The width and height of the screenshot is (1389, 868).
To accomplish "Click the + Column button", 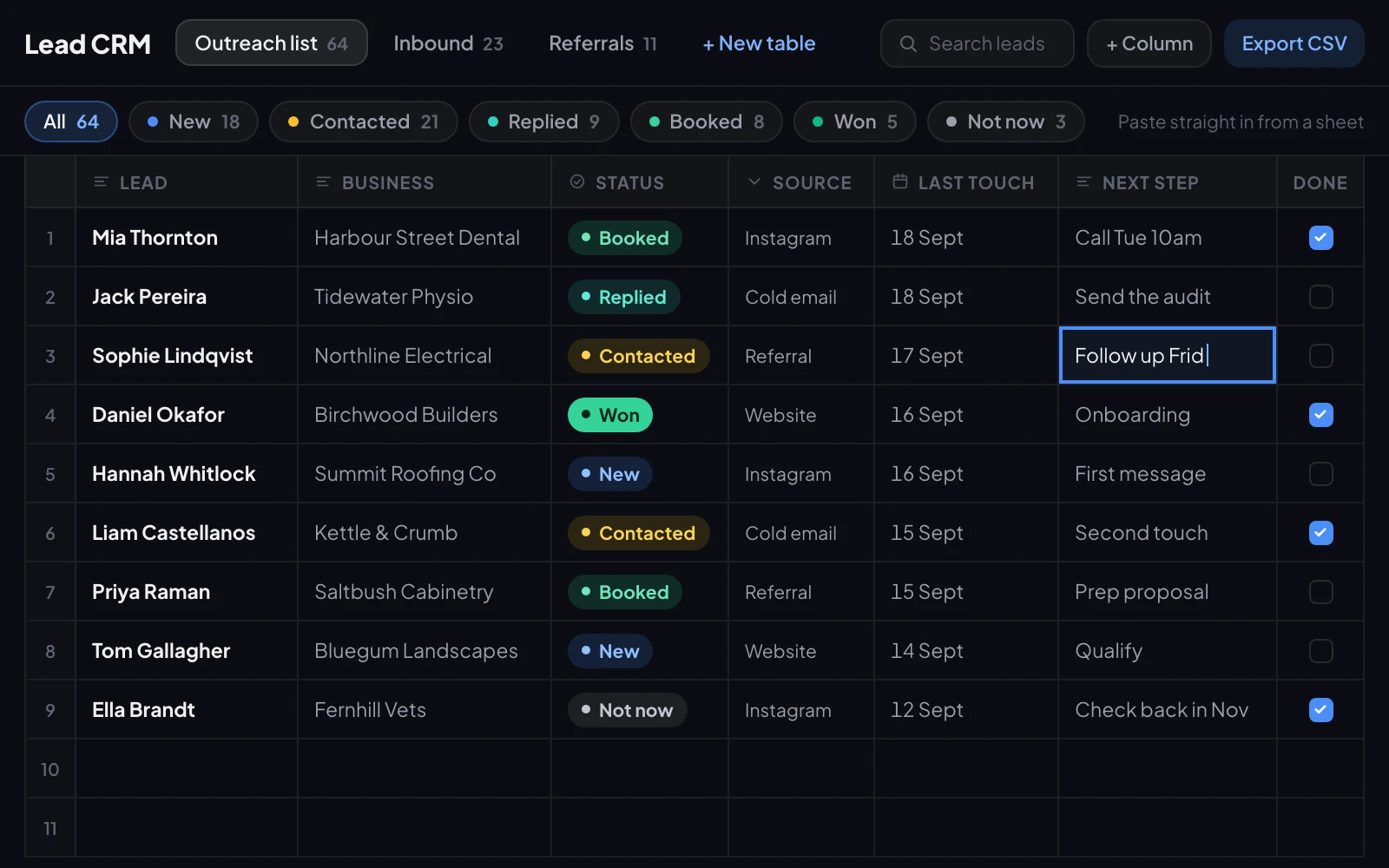I will pos(1149,43).
